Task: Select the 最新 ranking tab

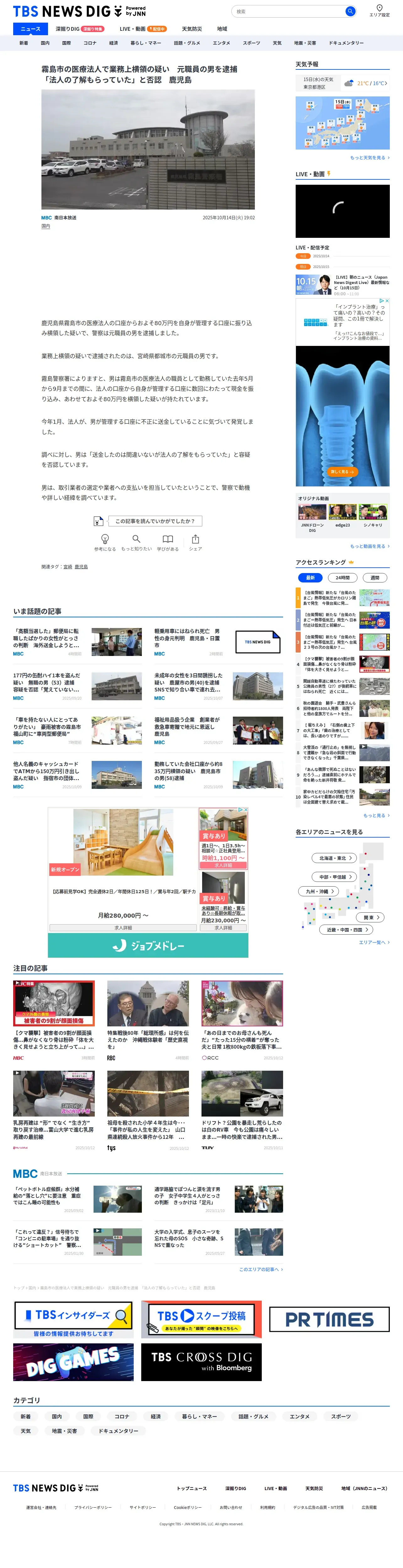Action: 310,578
